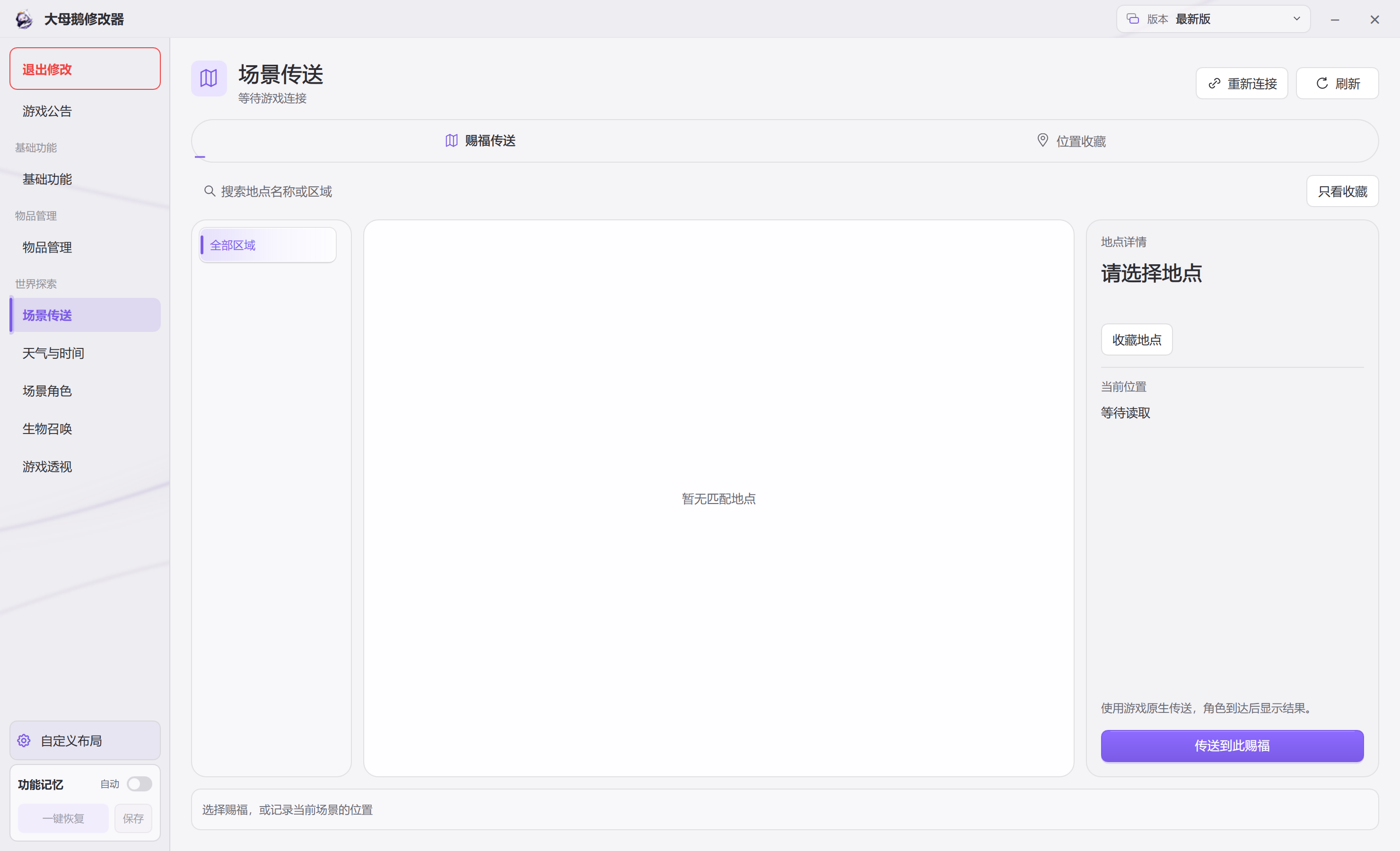Open 生物召唤 in the sidebar
Viewport: 1400px width, 851px height.
coord(85,429)
